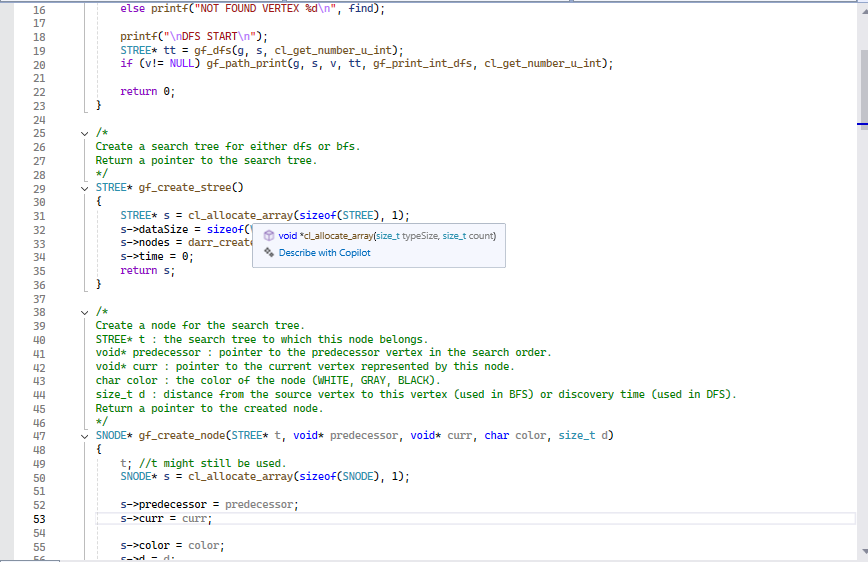Screen dimensions: 868x562
Task: Click 'gf_create_node' function name on line 47
Action: pyautogui.click(x=182, y=436)
